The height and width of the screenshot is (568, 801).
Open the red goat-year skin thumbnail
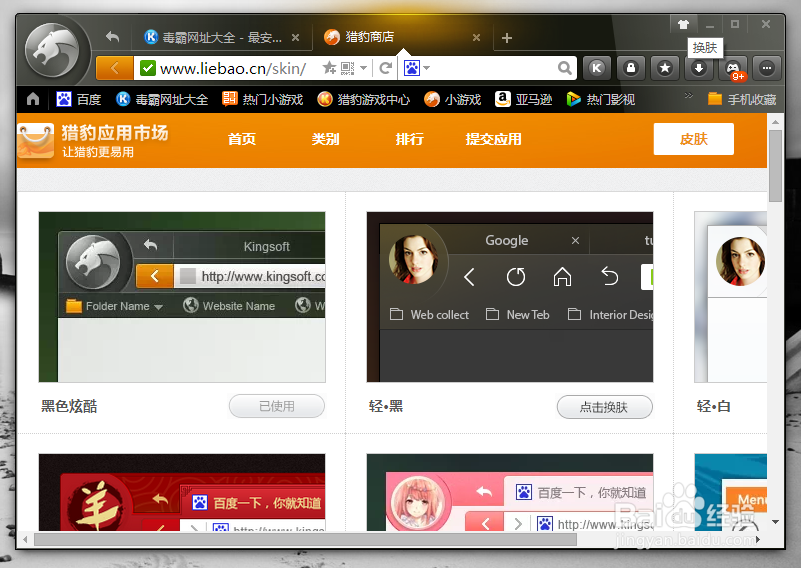[x=182, y=492]
